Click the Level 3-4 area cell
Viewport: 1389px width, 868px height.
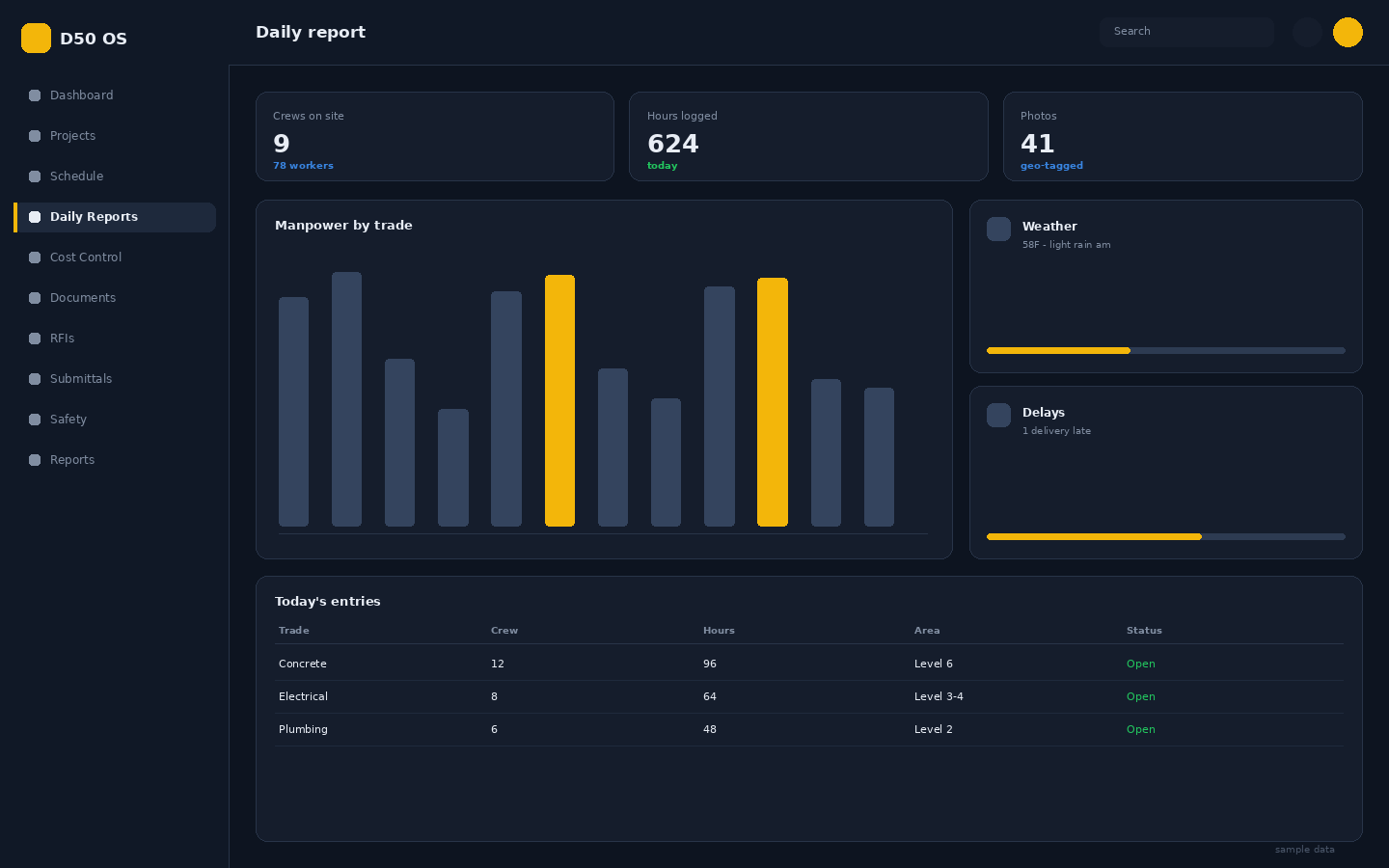(939, 697)
